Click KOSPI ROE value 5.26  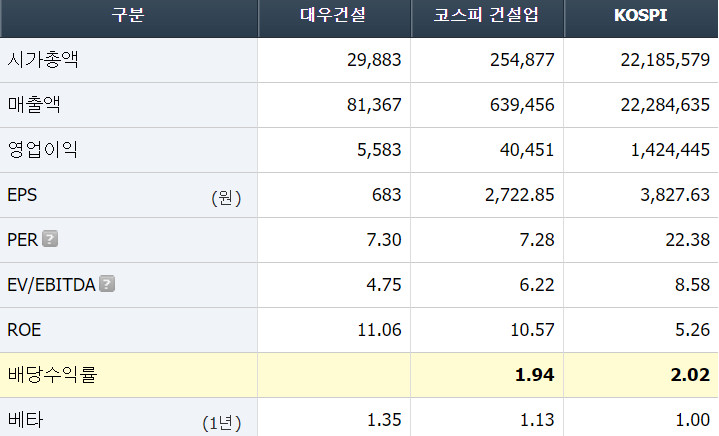tap(692, 330)
